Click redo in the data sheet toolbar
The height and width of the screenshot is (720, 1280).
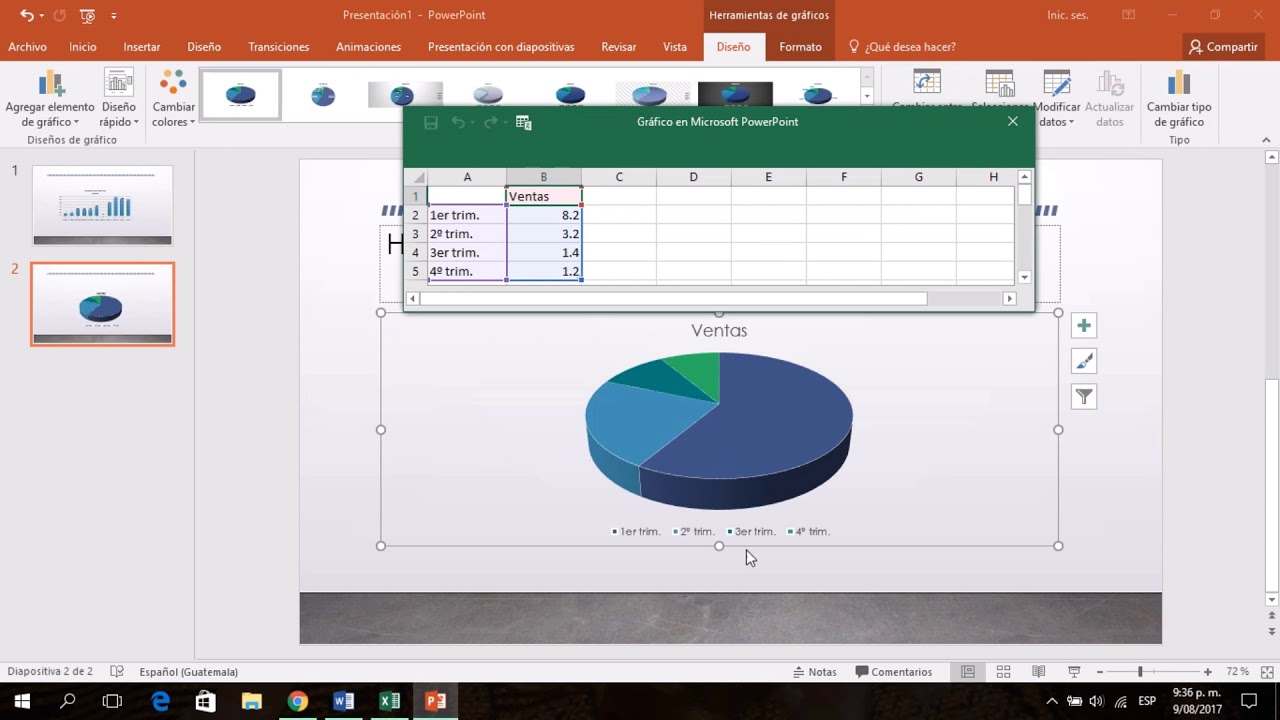(490, 122)
